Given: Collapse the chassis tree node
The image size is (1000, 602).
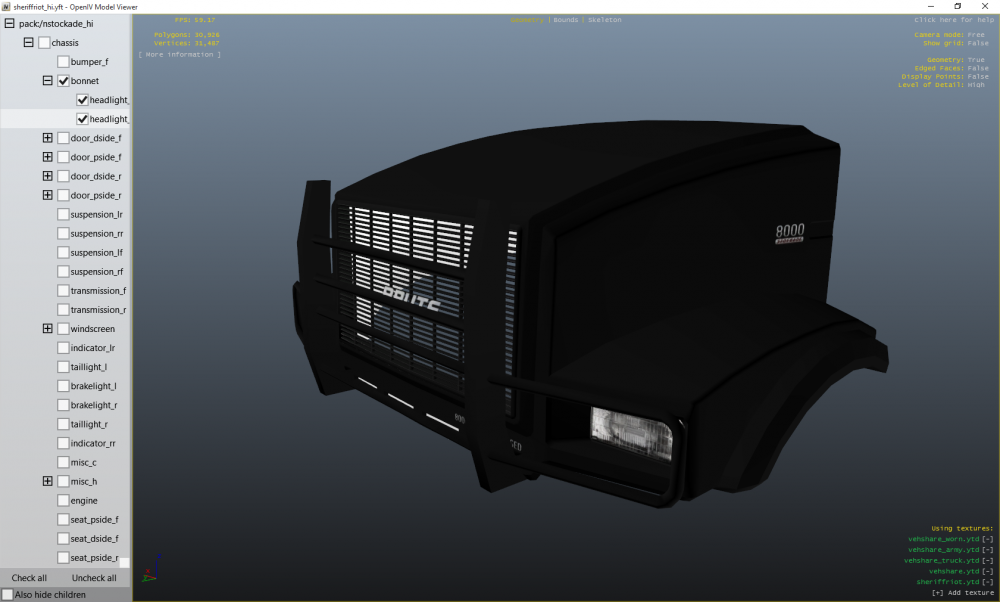Looking at the screenshot, I should 29,43.
